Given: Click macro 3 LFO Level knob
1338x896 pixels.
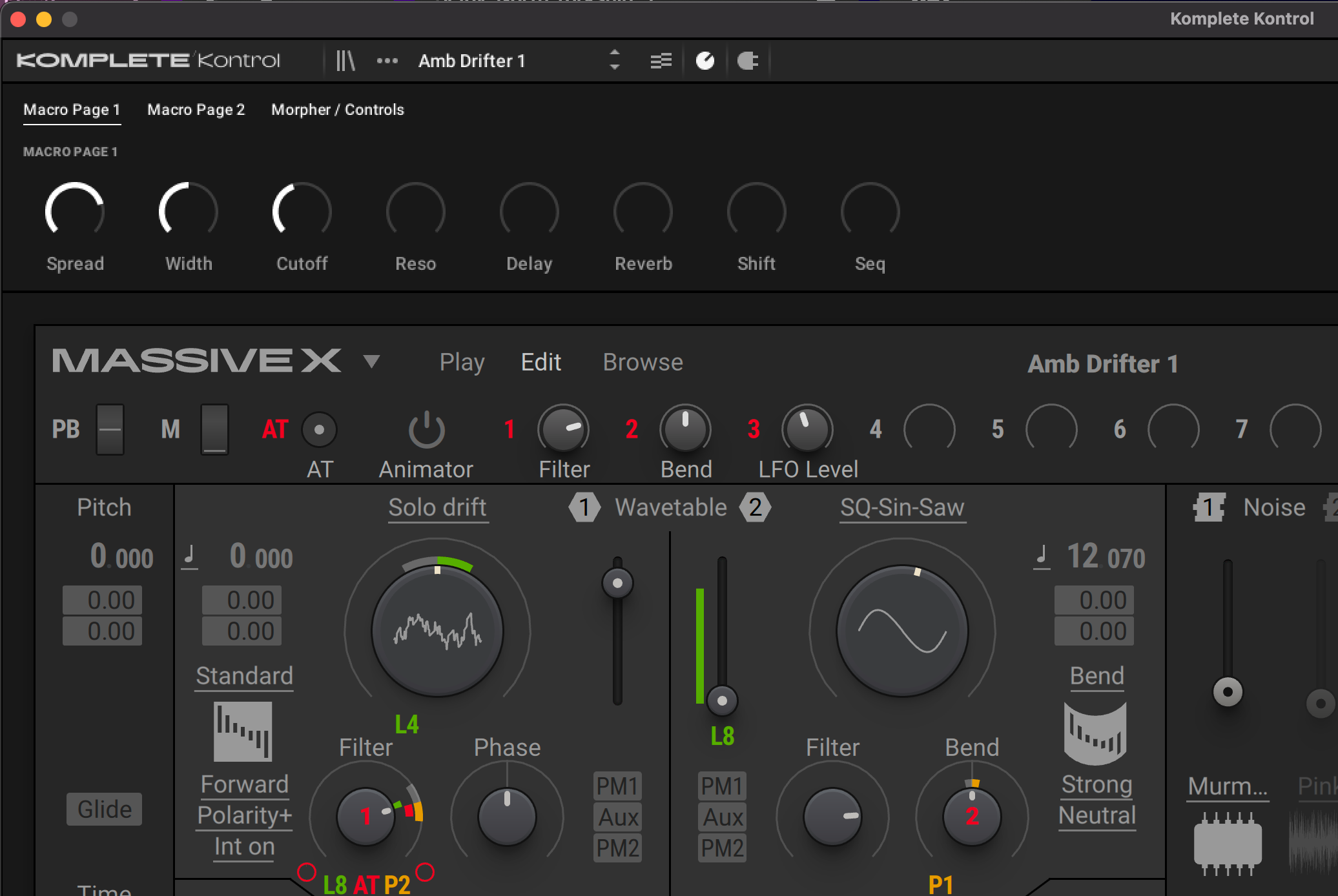Looking at the screenshot, I should 808,429.
